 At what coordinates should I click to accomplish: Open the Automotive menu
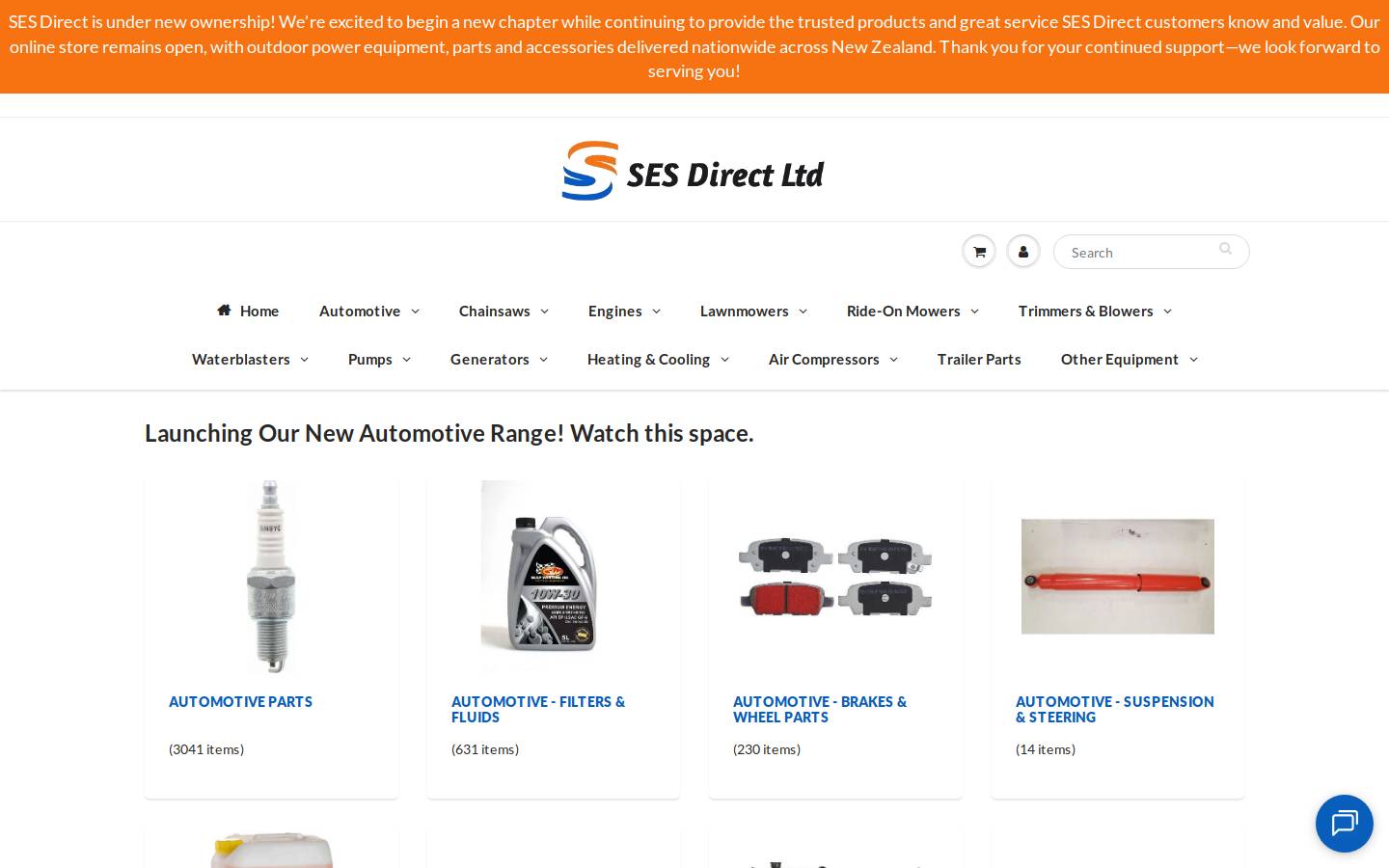click(360, 311)
